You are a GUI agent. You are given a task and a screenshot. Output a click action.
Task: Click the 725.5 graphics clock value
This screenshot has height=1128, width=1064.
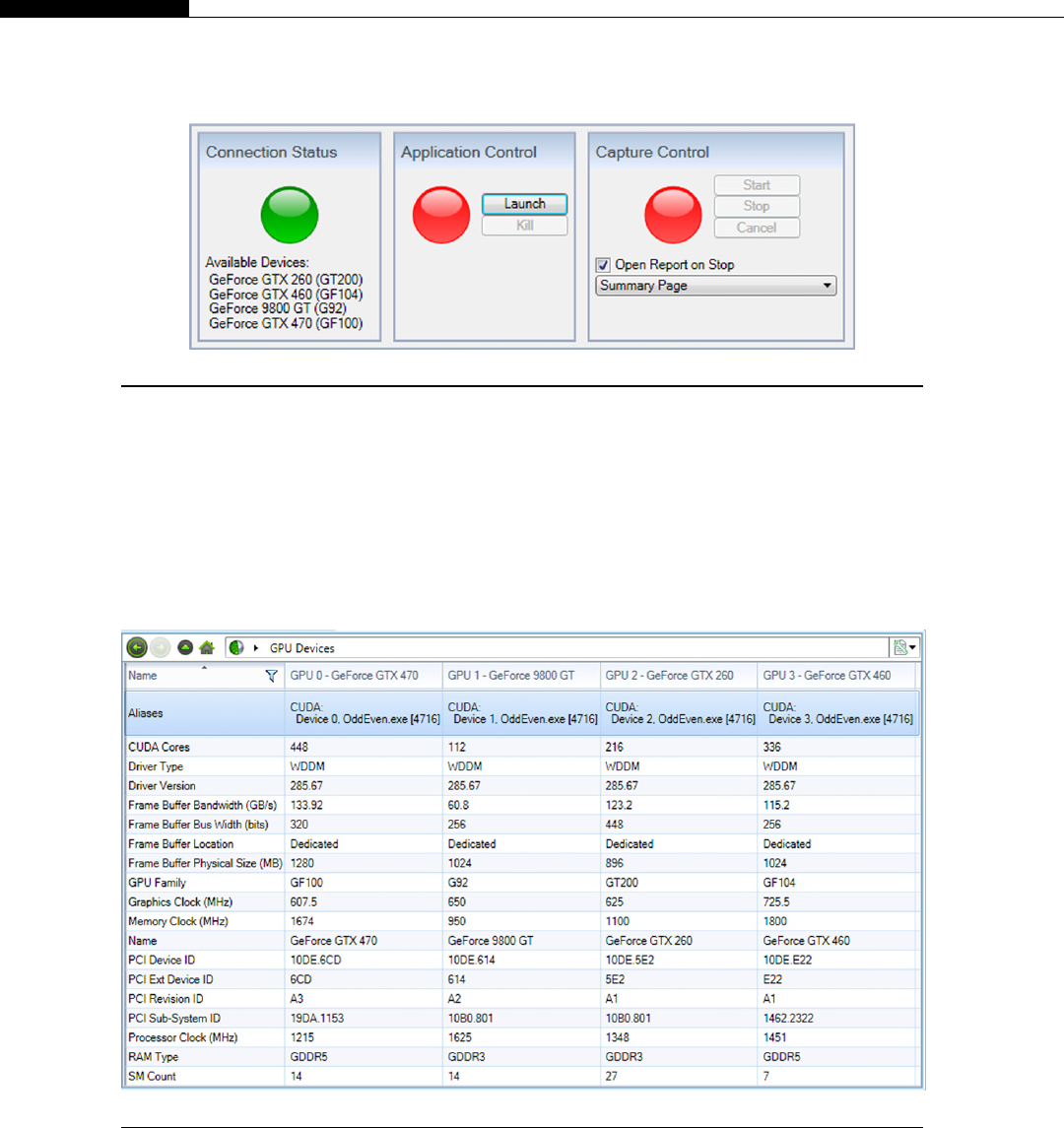click(x=776, y=902)
